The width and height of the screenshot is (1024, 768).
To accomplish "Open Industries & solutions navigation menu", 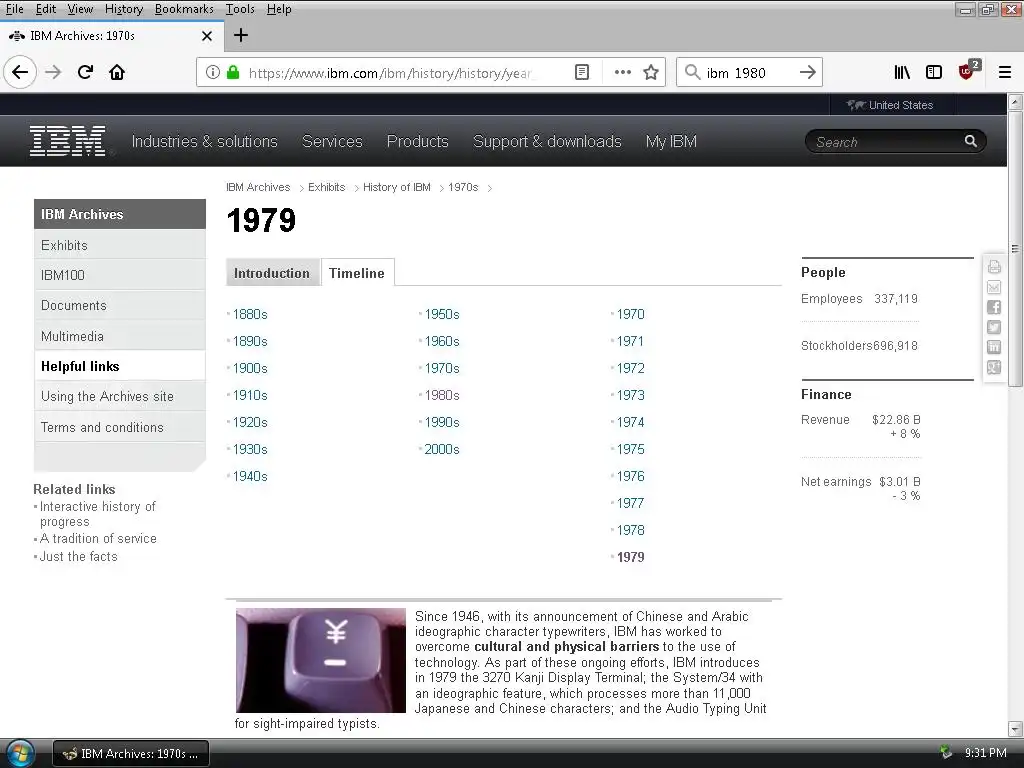I will point(204,141).
